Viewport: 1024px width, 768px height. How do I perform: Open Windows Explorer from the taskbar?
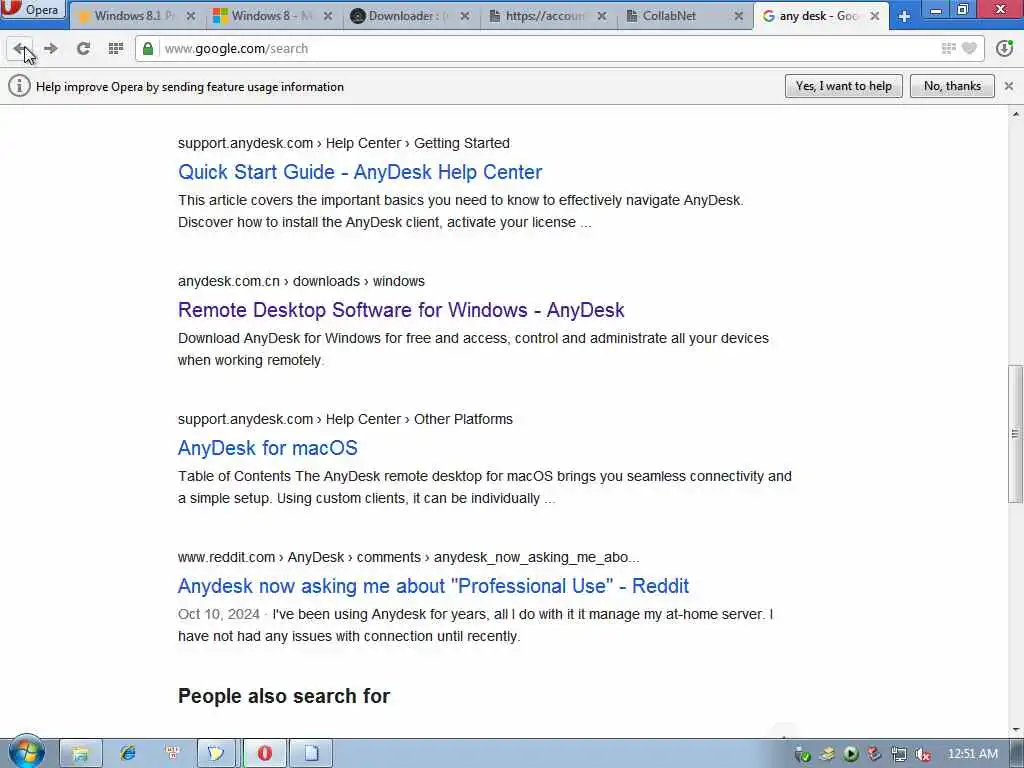tap(80, 754)
